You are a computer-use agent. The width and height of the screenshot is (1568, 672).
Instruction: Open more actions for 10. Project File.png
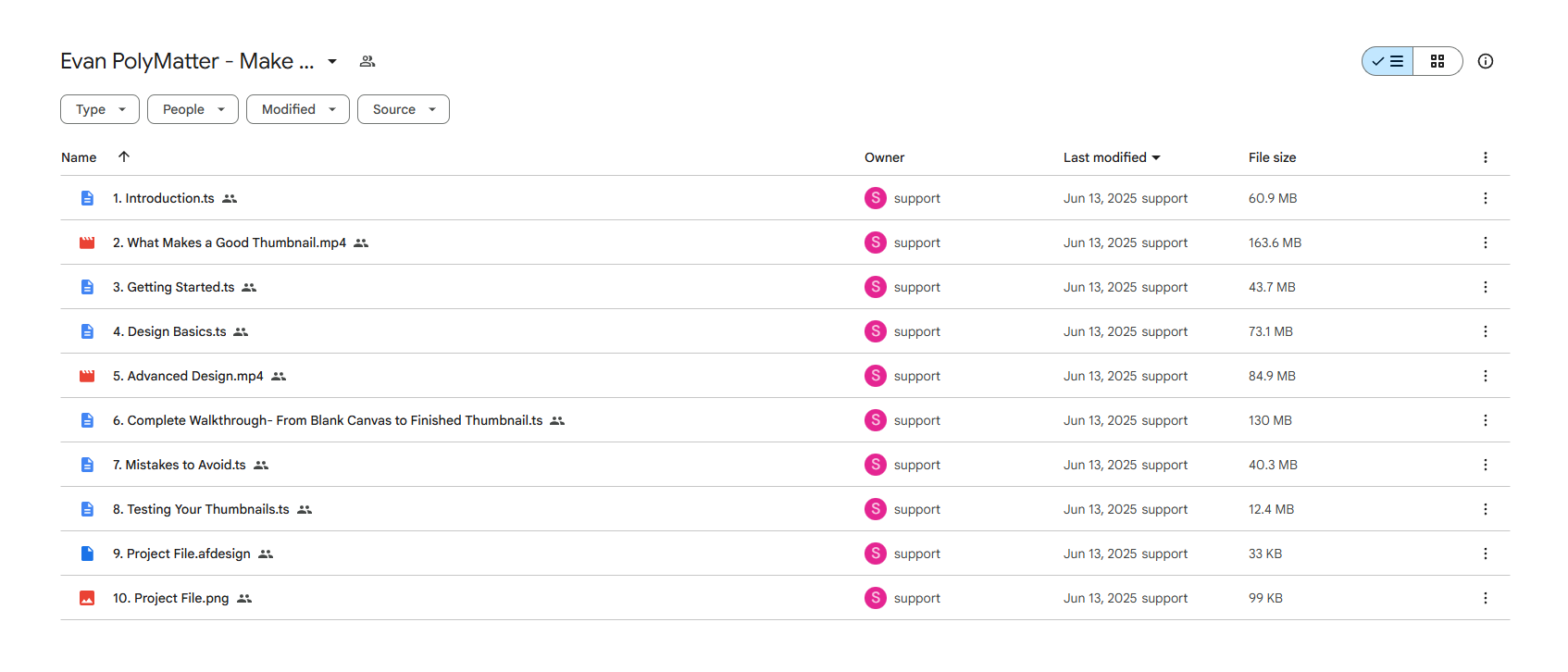[1486, 598]
